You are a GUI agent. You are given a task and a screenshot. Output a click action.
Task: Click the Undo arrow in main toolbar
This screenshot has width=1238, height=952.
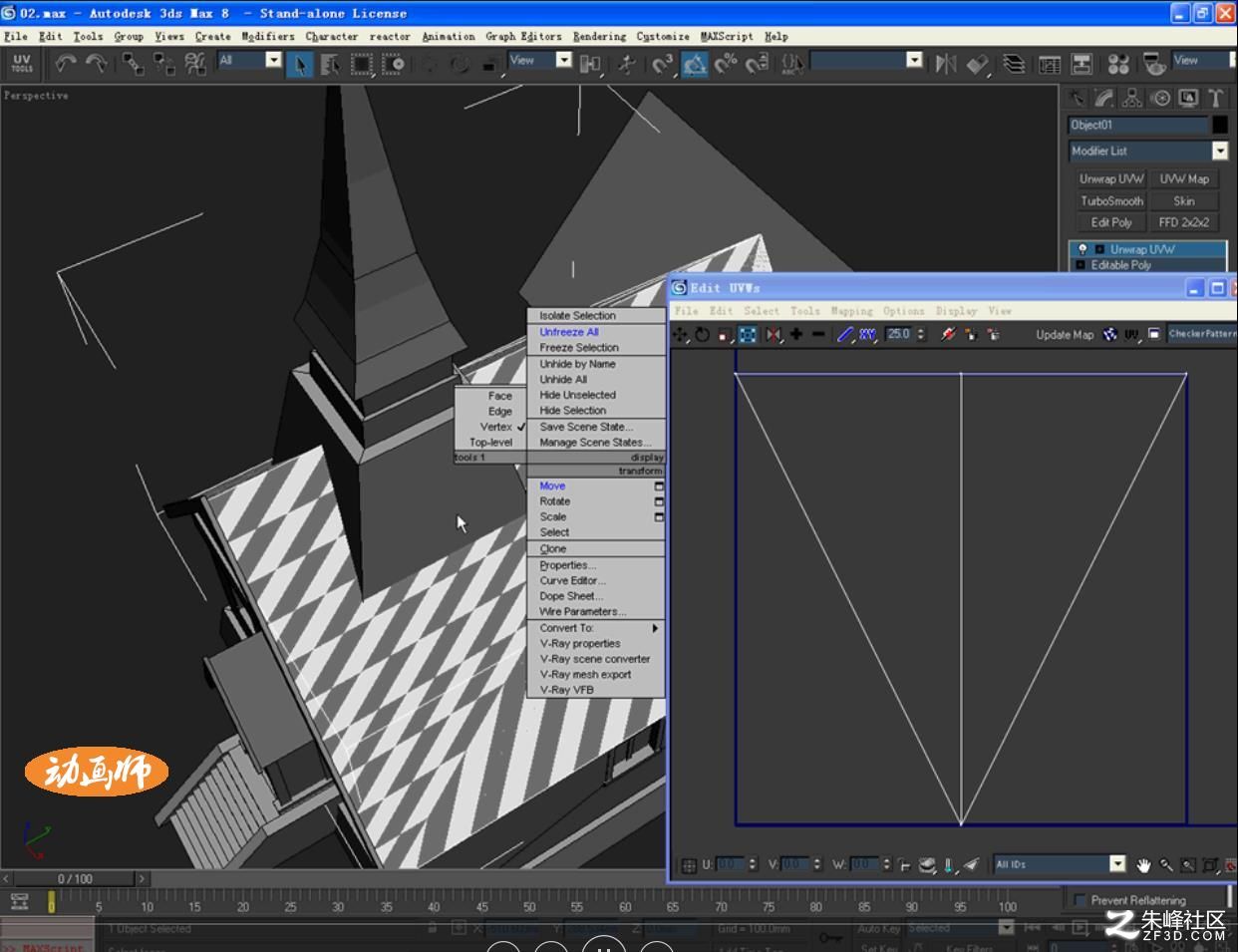(66, 64)
